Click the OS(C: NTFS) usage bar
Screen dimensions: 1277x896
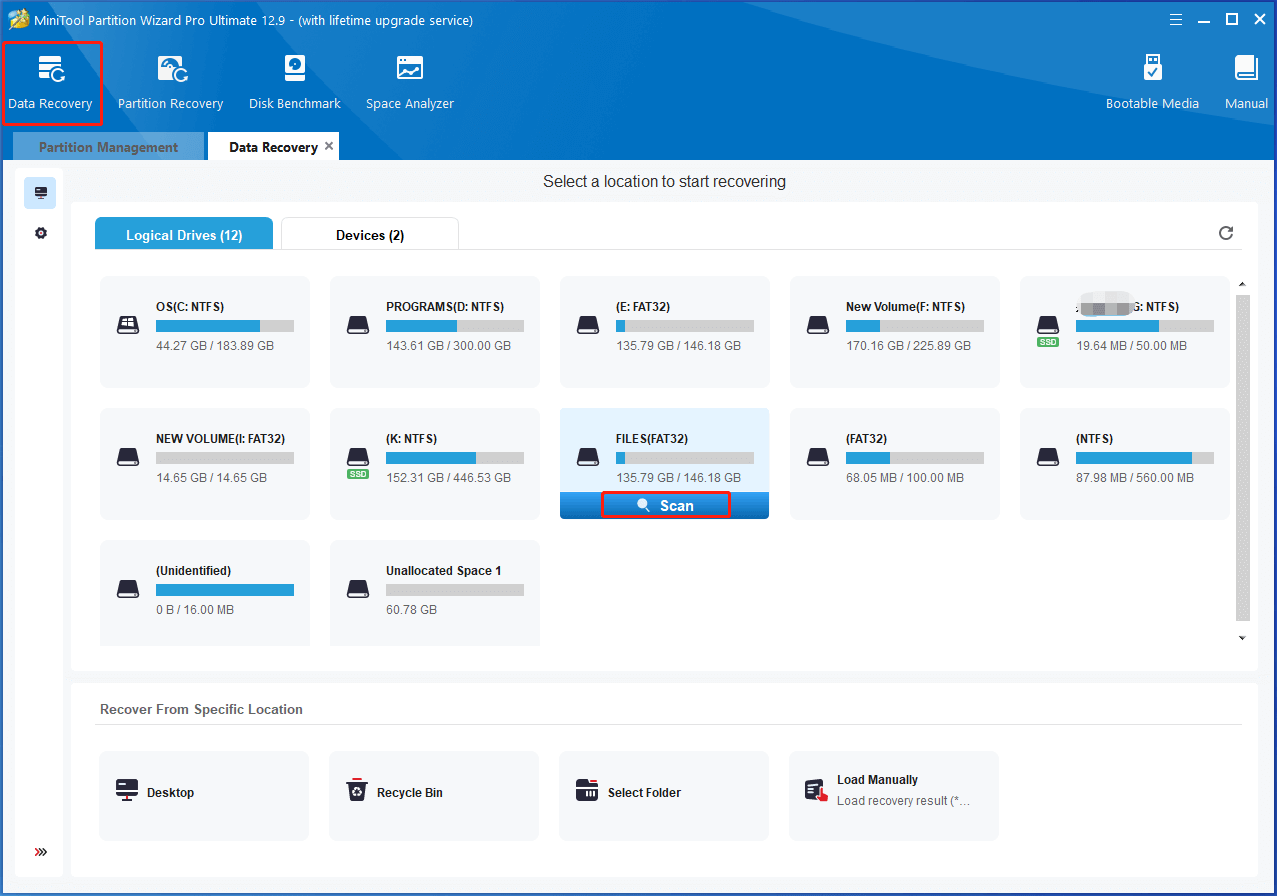click(225, 326)
